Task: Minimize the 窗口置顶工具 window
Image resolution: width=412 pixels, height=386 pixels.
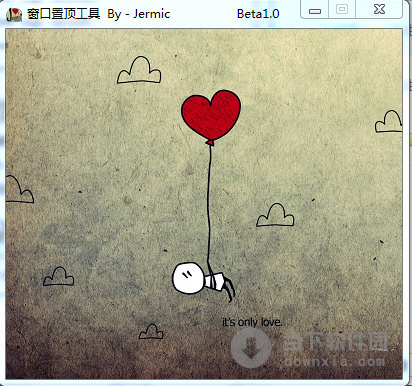Action: click(x=315, y=9)
